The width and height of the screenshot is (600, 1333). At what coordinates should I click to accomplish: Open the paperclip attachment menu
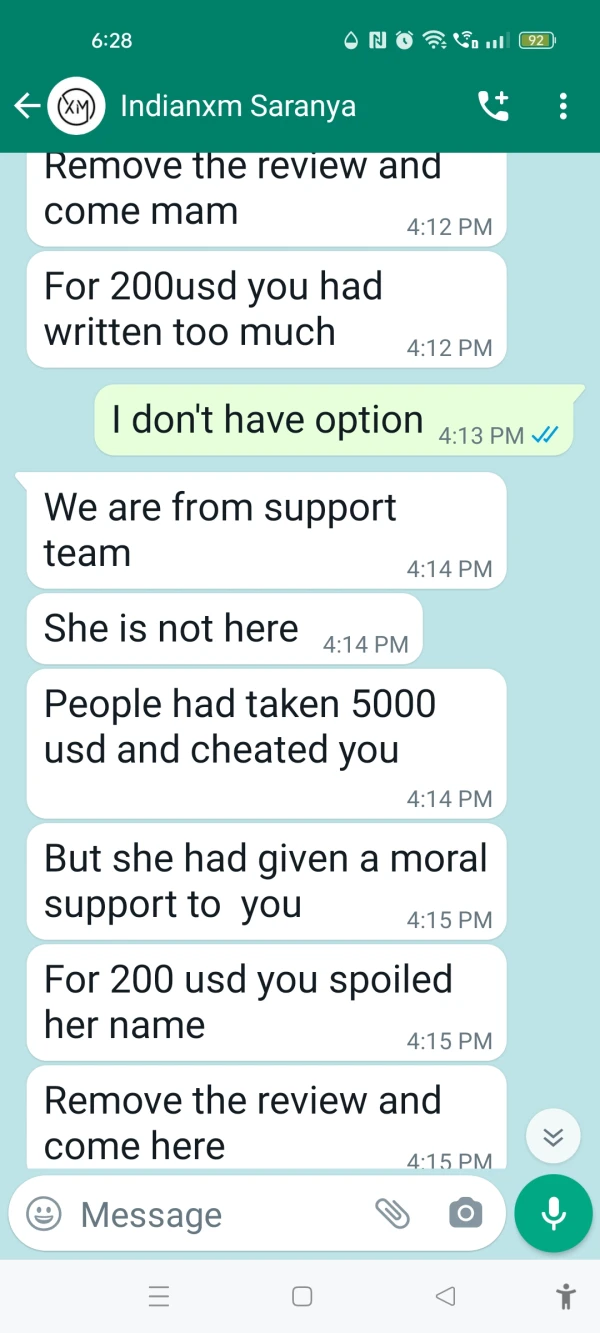[393, 1214]
